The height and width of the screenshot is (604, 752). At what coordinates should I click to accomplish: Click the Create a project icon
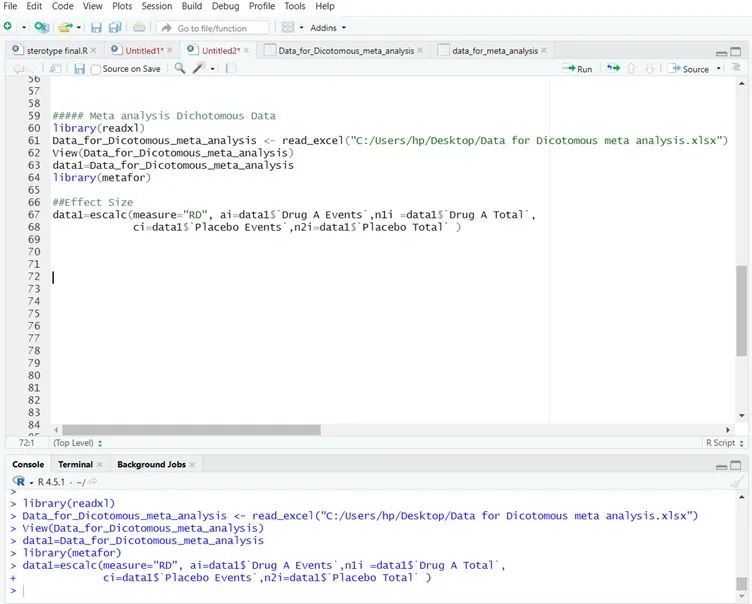[x=42, y=27]
